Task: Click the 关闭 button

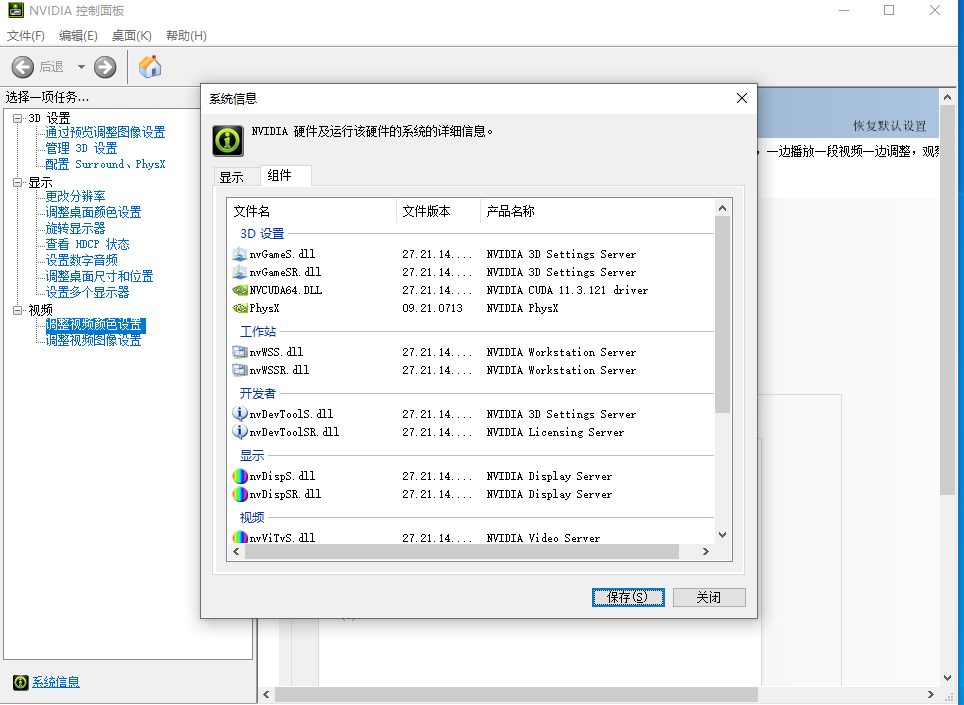Action: [709, 597]
